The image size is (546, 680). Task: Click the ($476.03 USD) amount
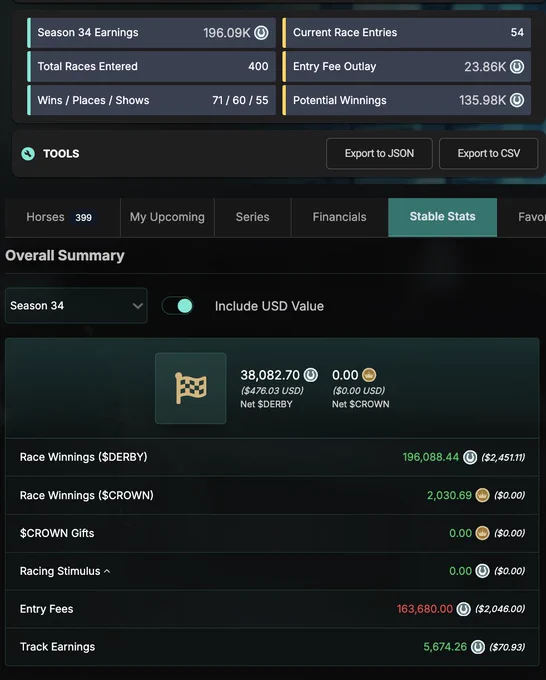(x=272, y=391)
